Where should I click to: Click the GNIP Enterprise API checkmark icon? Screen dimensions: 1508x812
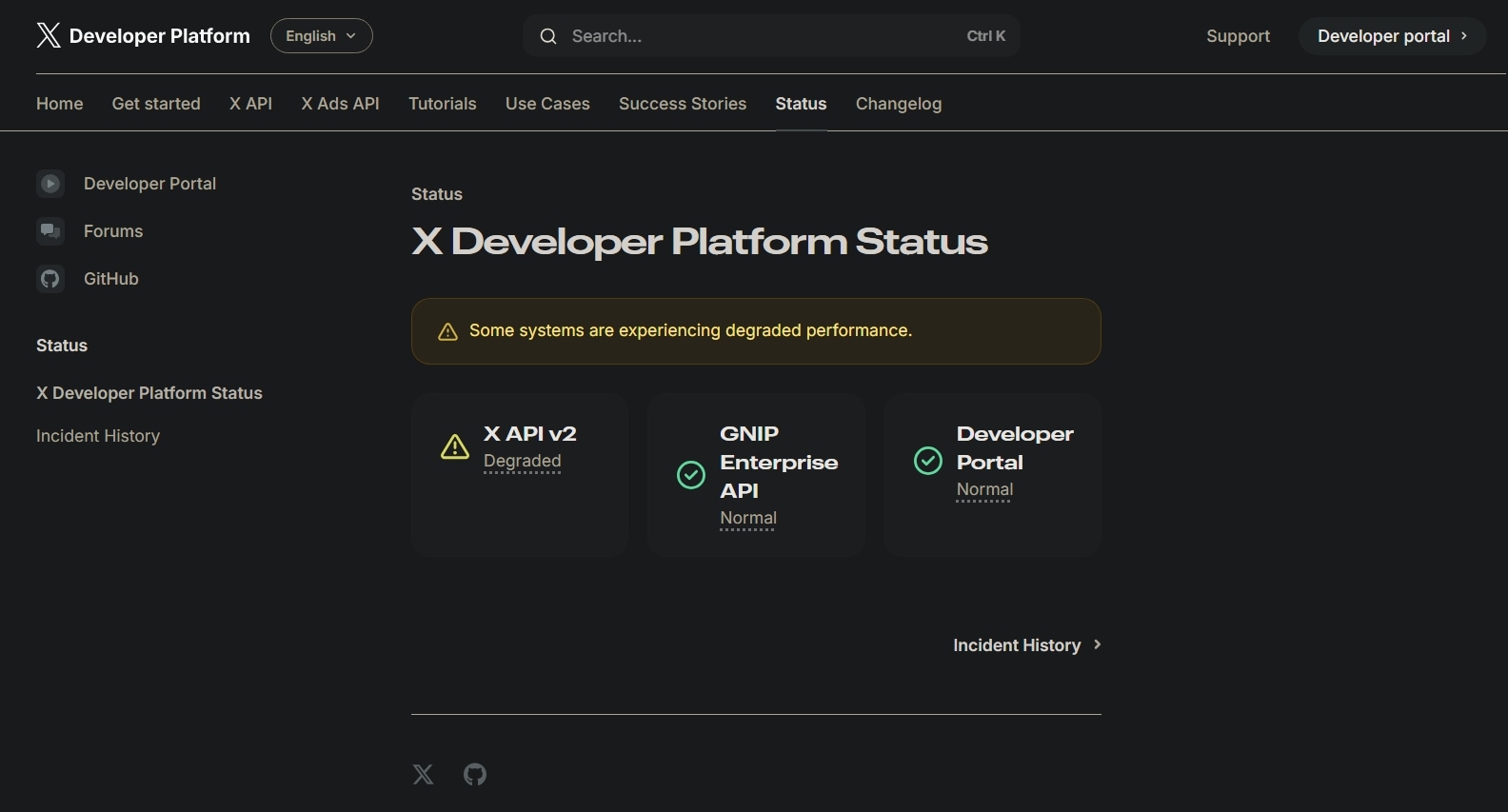pyautogui.click(x=691, y=474)
